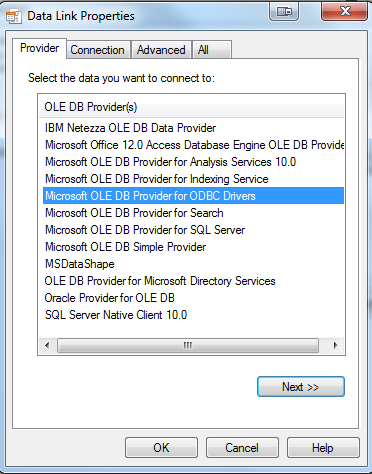Open Help for this dialog
This screenshot has height=474, width=372.
[323, 448]
